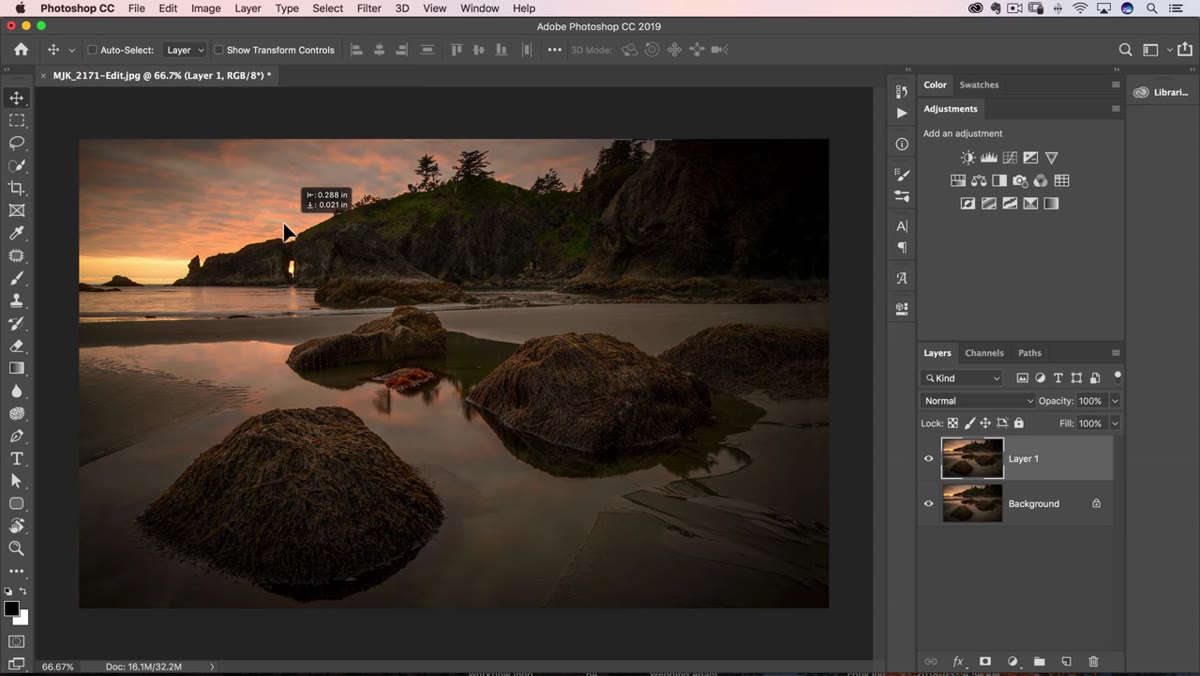The height and width of the screenshot is (676, 1200).
Task: Toggle the layer filter on/off switch
Action: [1117, 377]
